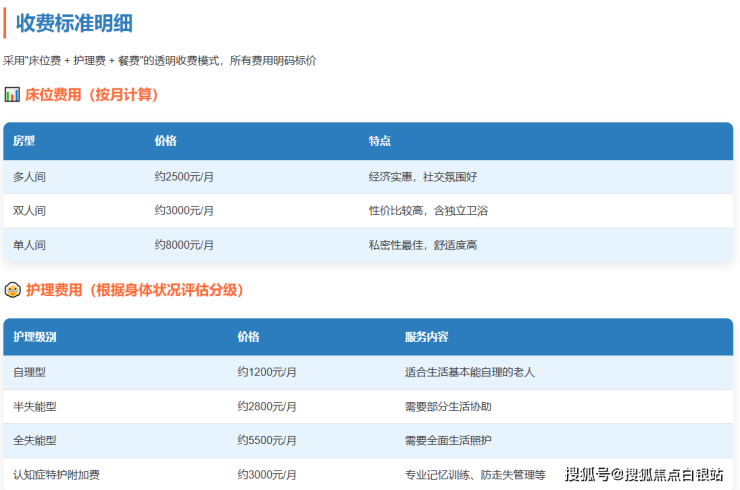Click the face emoji icon beside 护理费用
The image size is (740, 490).
pos(13,289)
